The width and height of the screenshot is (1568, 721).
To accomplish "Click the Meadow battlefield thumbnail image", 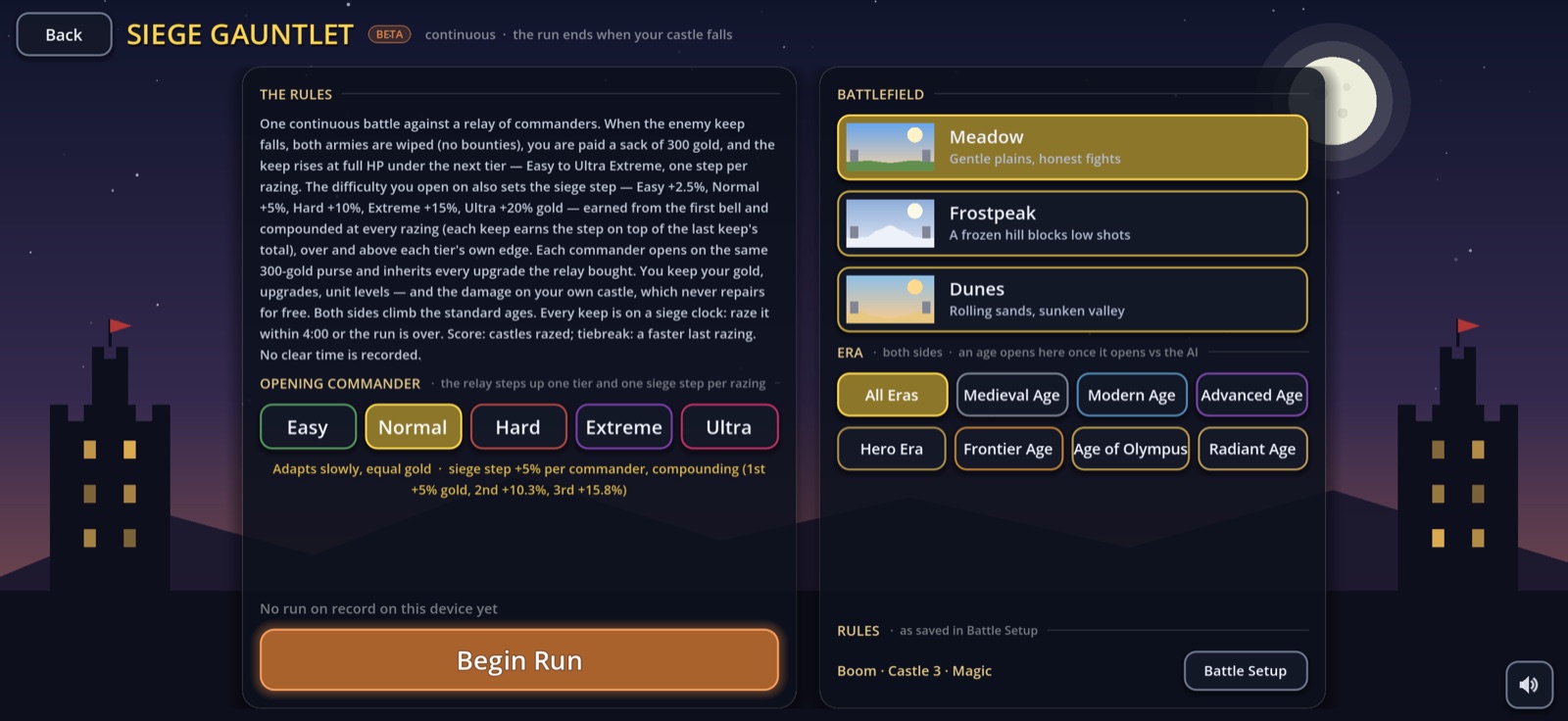I will click(x=890, y=147).
